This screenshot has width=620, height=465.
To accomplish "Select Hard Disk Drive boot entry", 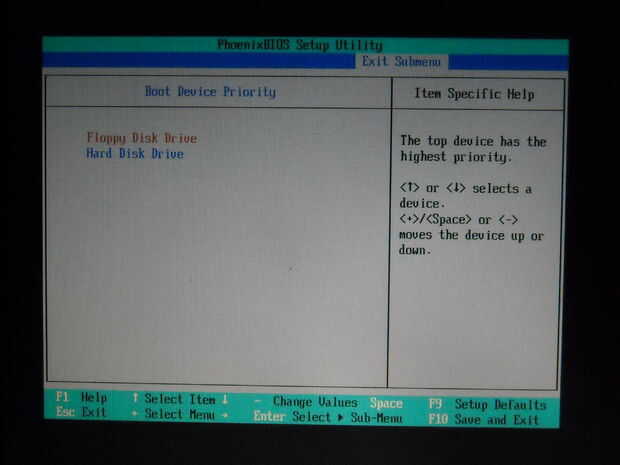I will pos(135,153).
